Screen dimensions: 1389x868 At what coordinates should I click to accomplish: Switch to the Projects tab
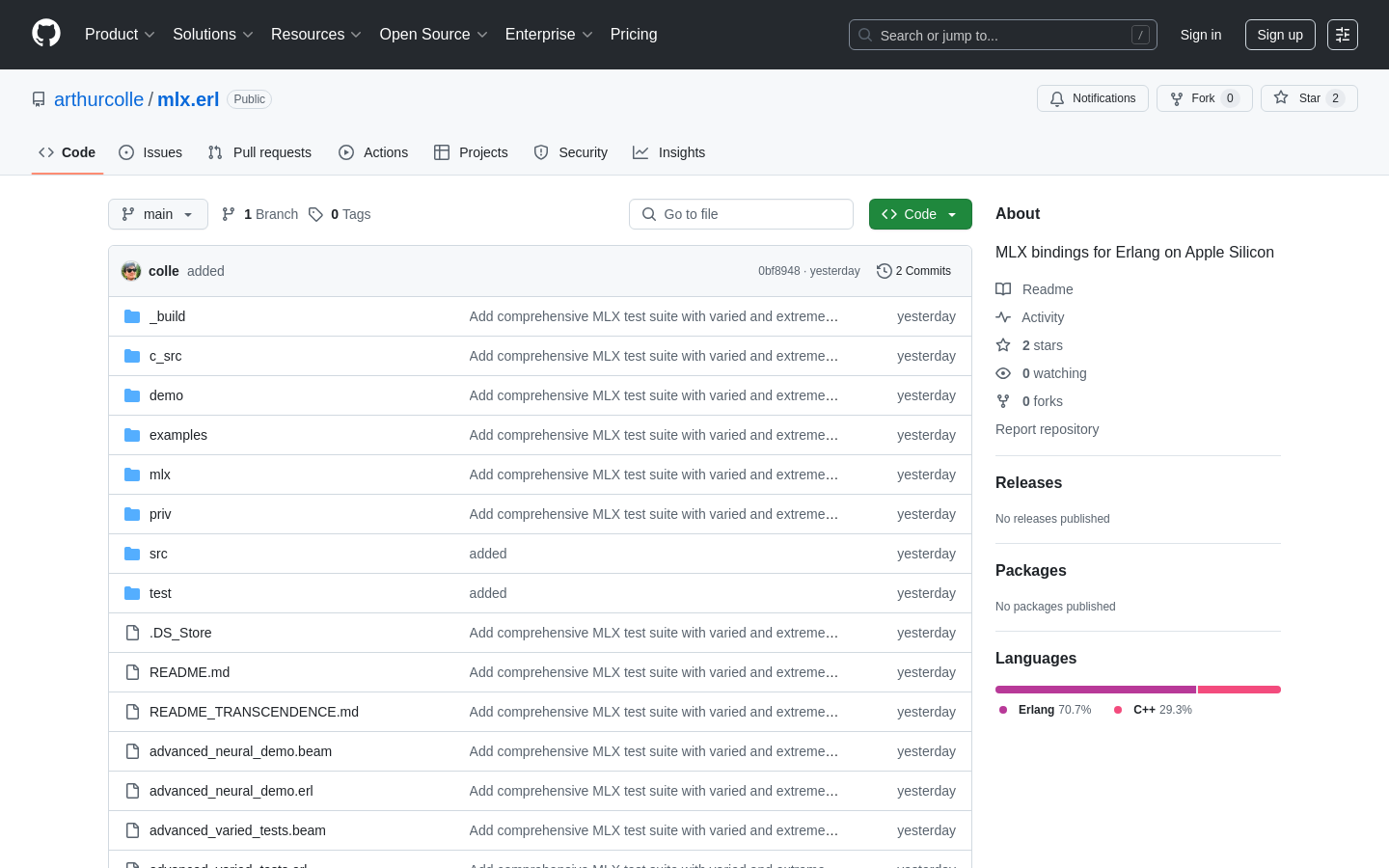click(x=471, y=152)
